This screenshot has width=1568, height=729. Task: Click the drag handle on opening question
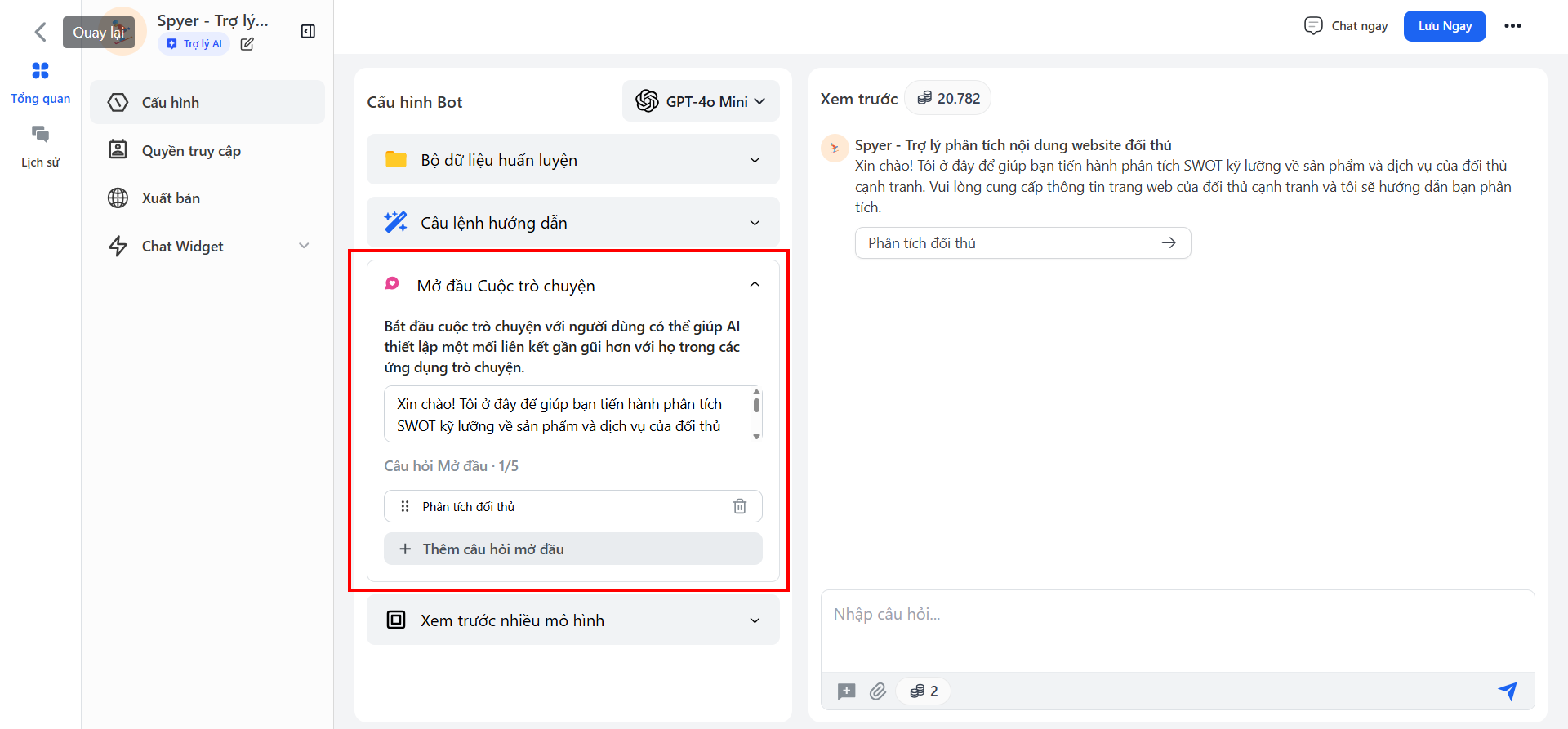tap(405, 506)
